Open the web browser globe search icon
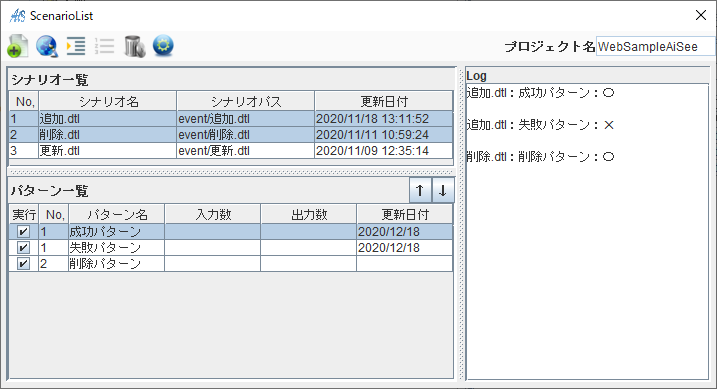This screenshot has height=389, width=717. coord(47,46)
